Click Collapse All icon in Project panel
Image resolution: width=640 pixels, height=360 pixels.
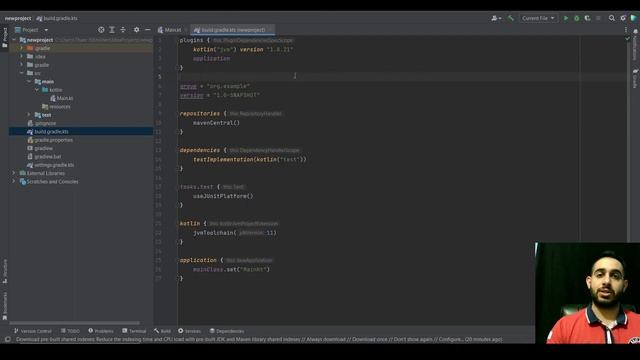click(x=123, y=30)
